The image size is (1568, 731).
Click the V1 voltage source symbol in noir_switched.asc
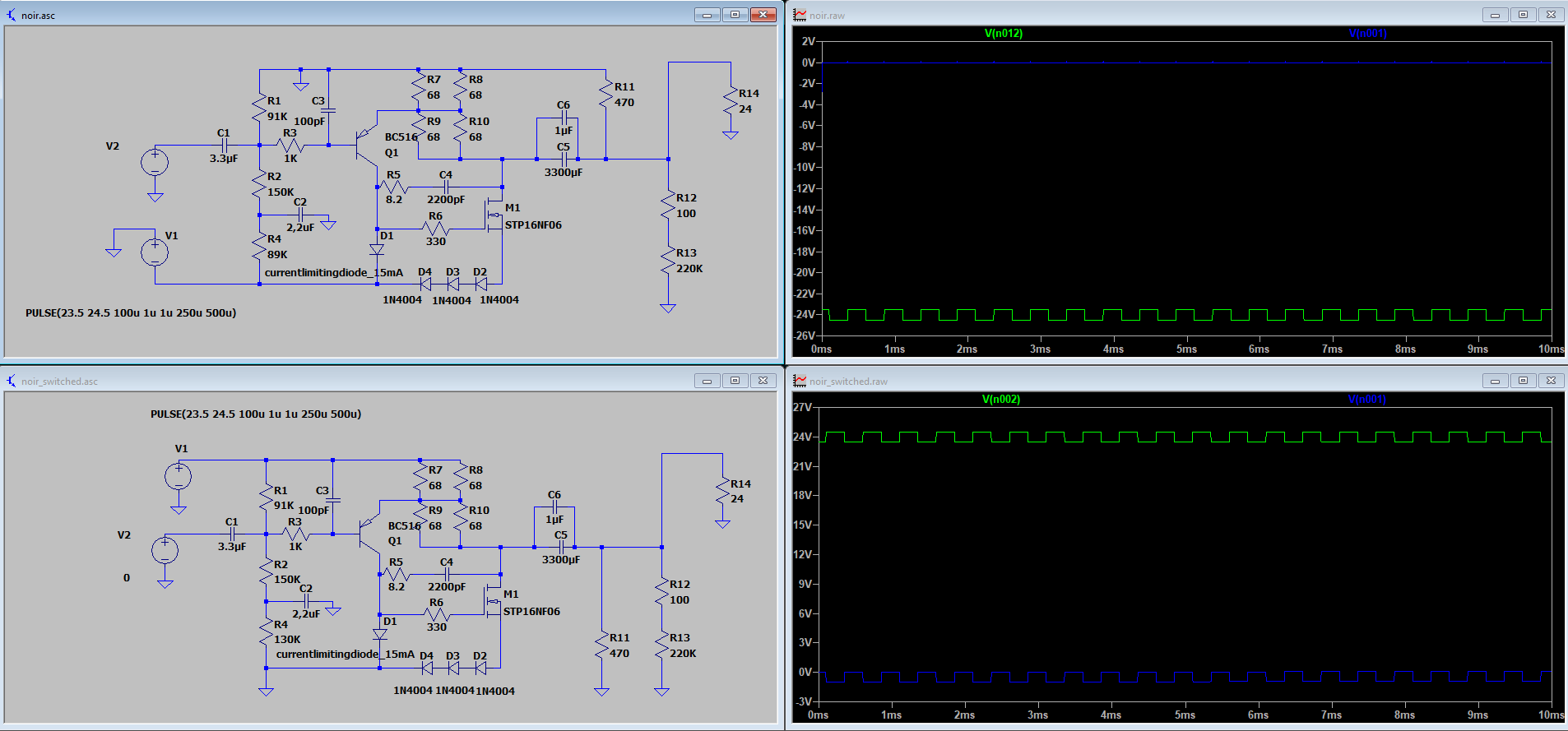pos(179,476)
